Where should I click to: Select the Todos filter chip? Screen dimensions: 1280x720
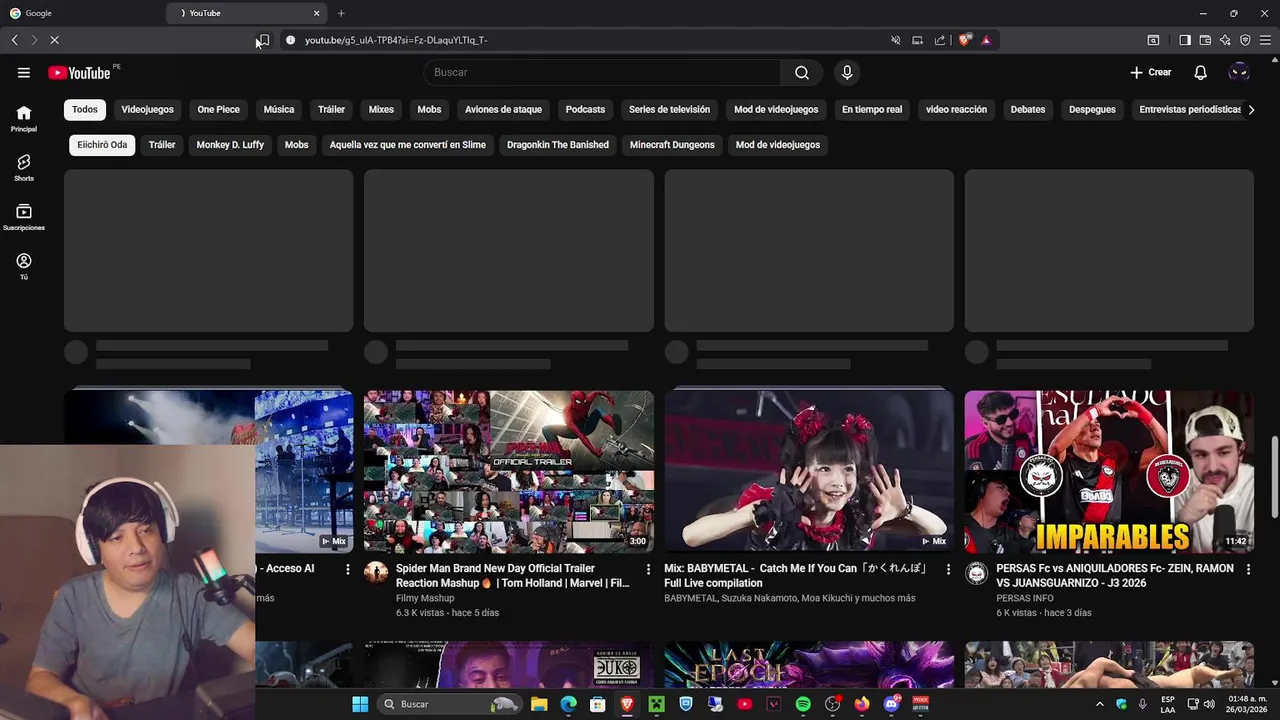pos(85,109)
